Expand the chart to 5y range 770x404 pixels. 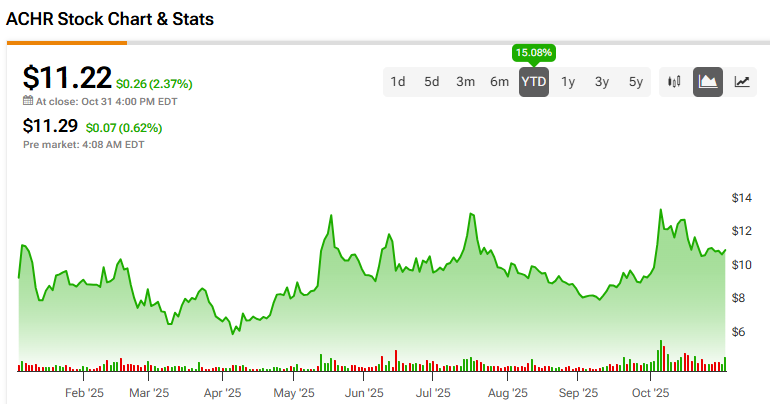[636, 82]
